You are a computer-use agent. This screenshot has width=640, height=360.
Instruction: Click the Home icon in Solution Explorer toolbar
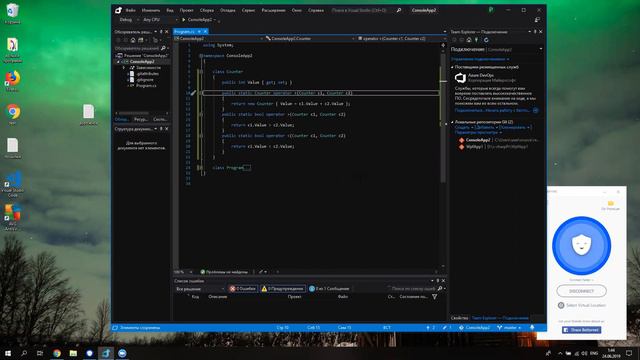133,40
